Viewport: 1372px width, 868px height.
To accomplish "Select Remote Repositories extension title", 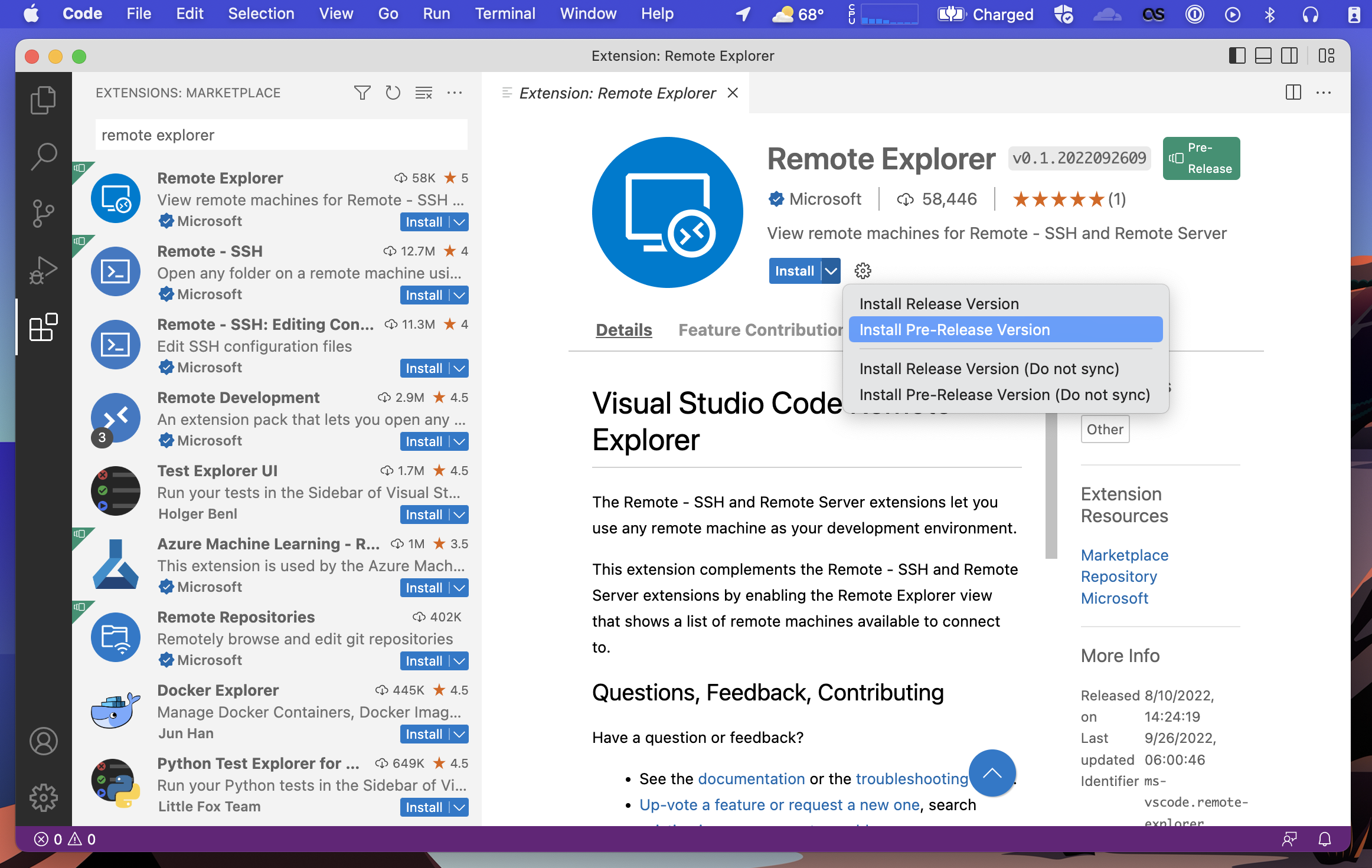I will [236, 617].
